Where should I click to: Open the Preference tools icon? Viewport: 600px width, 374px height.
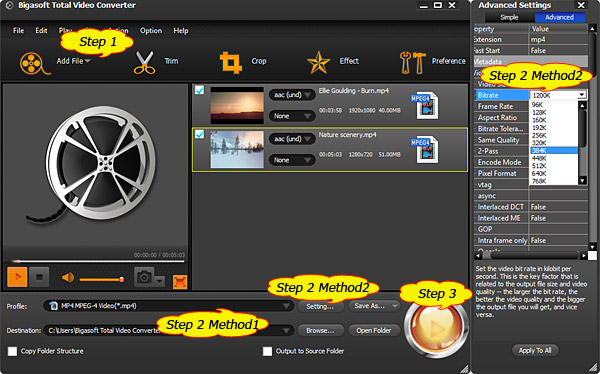pyautogui.click(x=413, y=63)
